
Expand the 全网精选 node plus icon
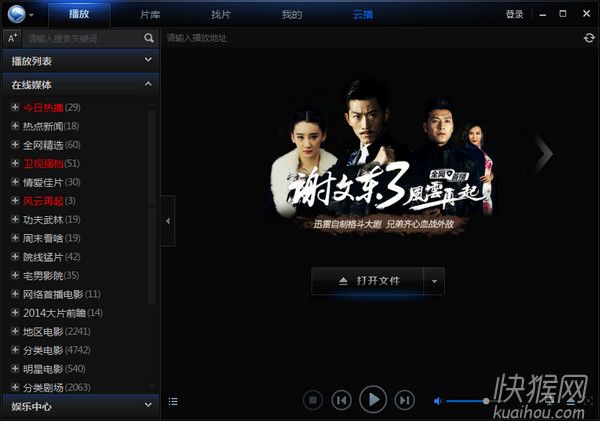15,144
